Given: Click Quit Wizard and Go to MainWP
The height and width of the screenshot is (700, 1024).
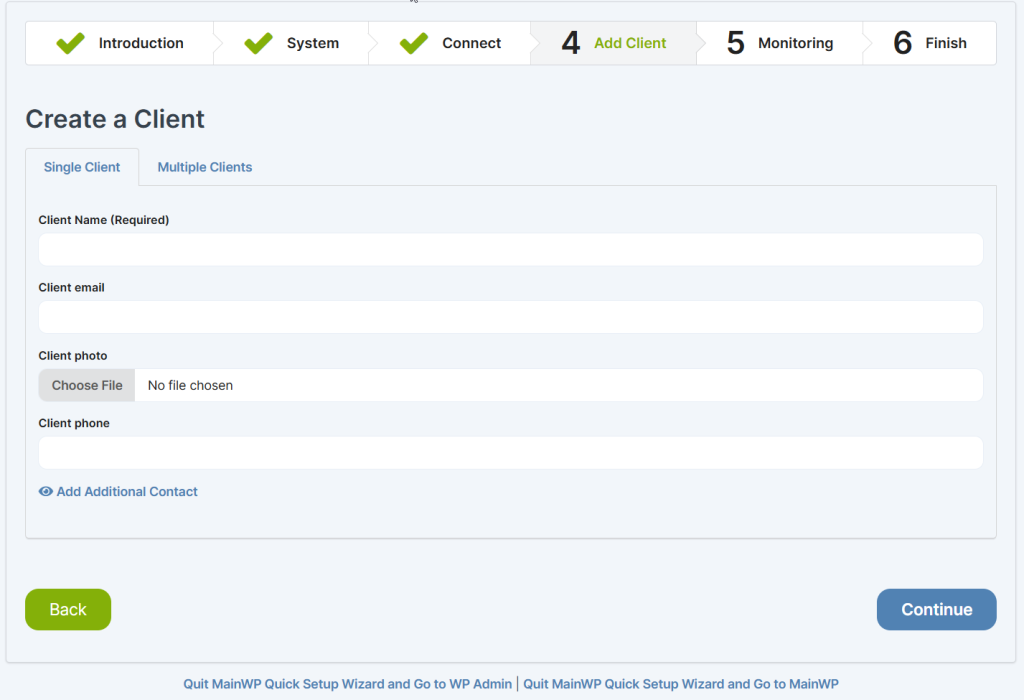Looking at the screenshot, I should pyautogui.click(x=681, y=684).
